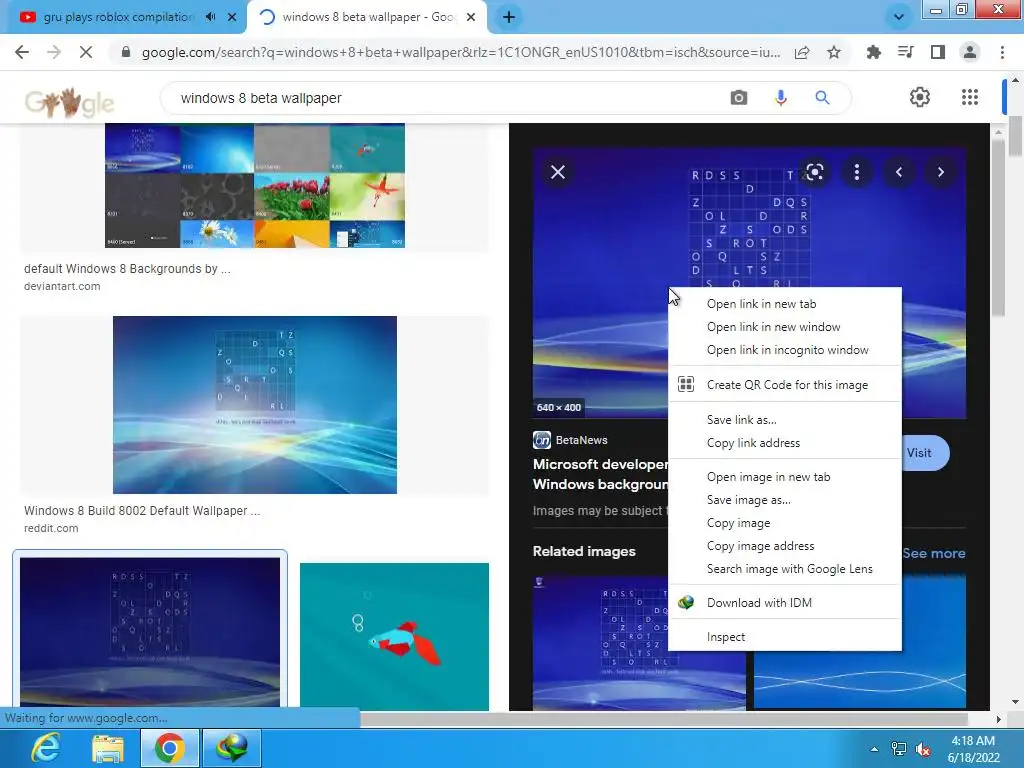Open the Google apps grid
The width and height of the screenshot is (1024, 768).
pos(970,97)
